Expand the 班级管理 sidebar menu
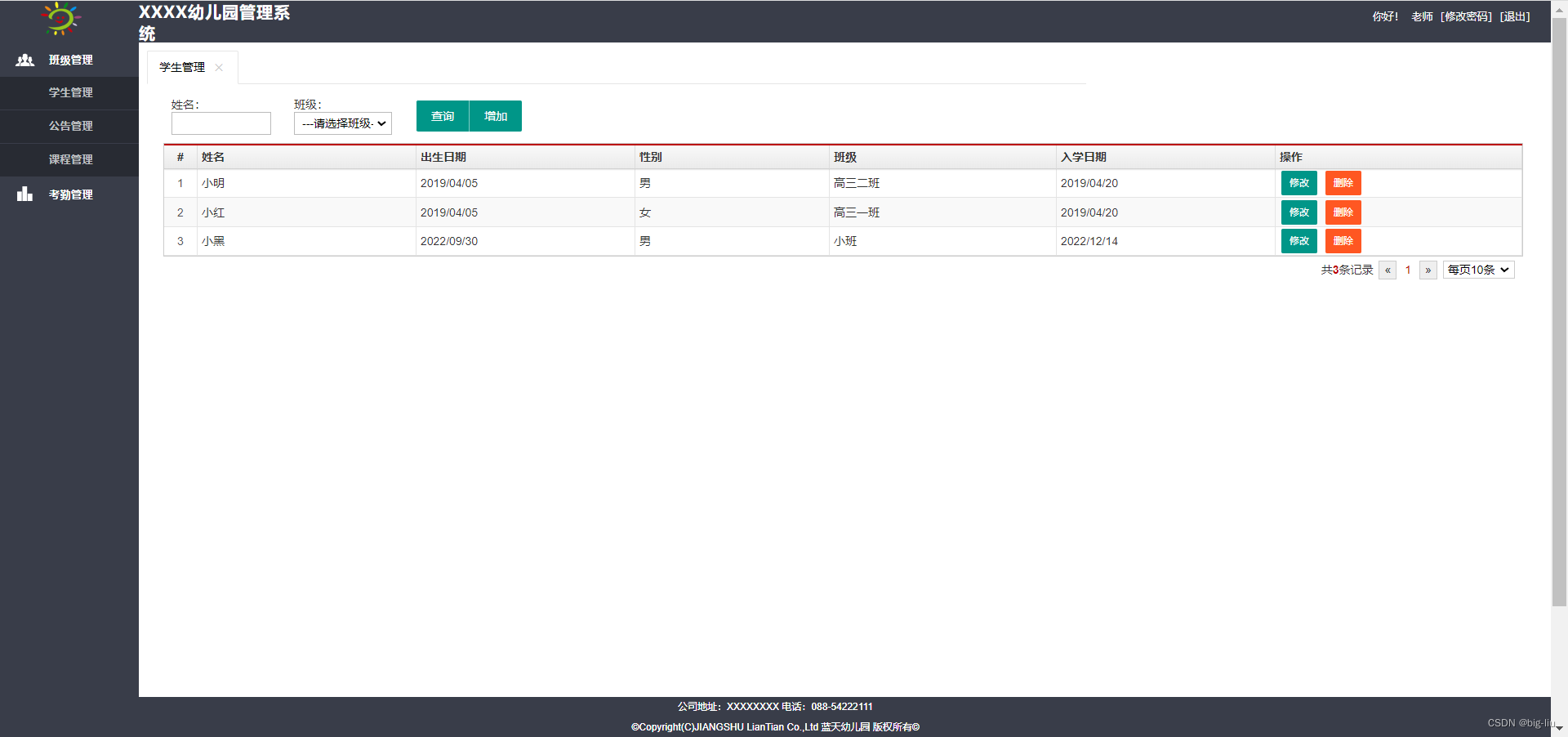Viewport: 1568px width, 737px height. (x=69, y=60)
